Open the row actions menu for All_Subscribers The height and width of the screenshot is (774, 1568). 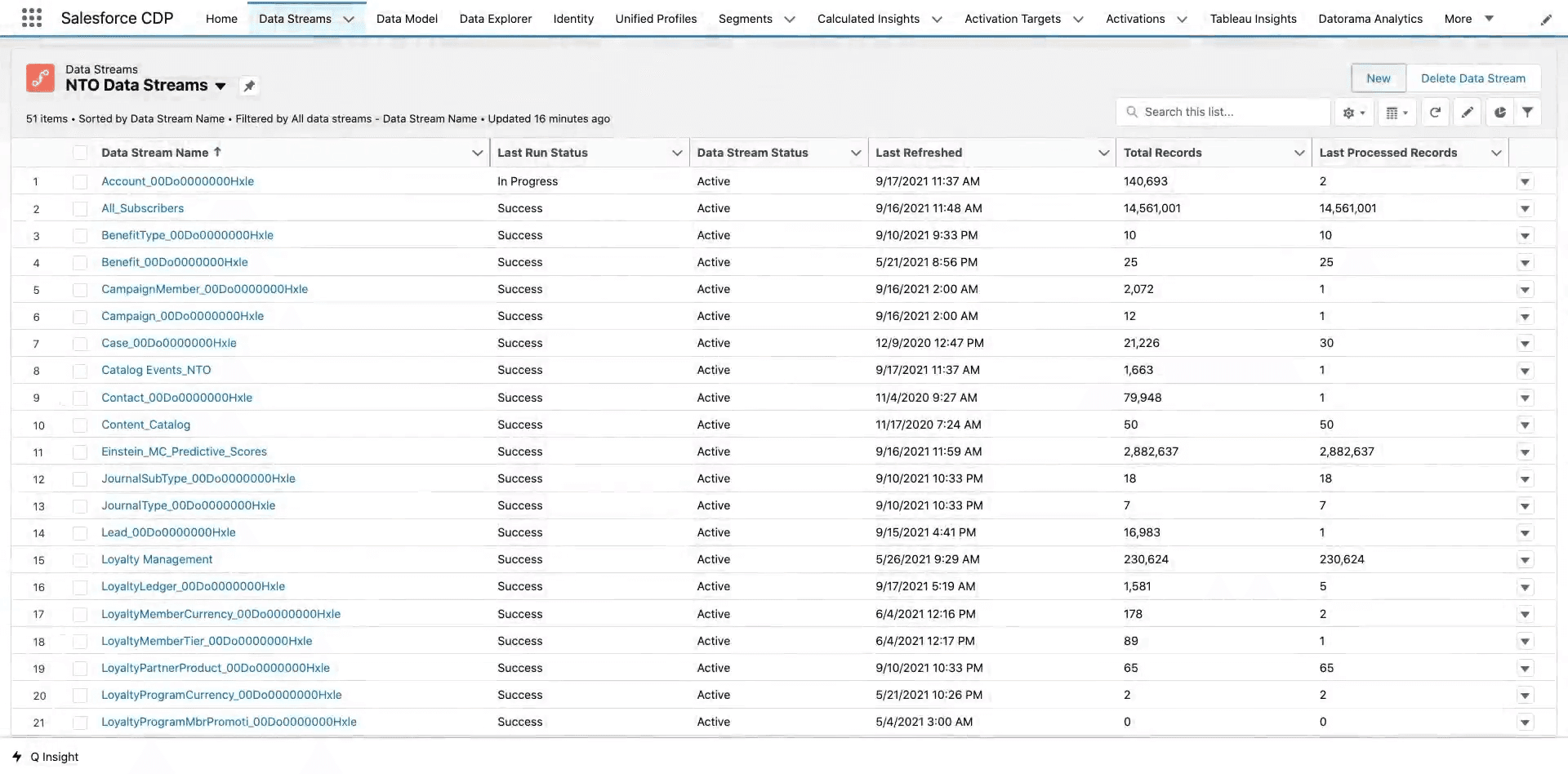coord(1525,208)
